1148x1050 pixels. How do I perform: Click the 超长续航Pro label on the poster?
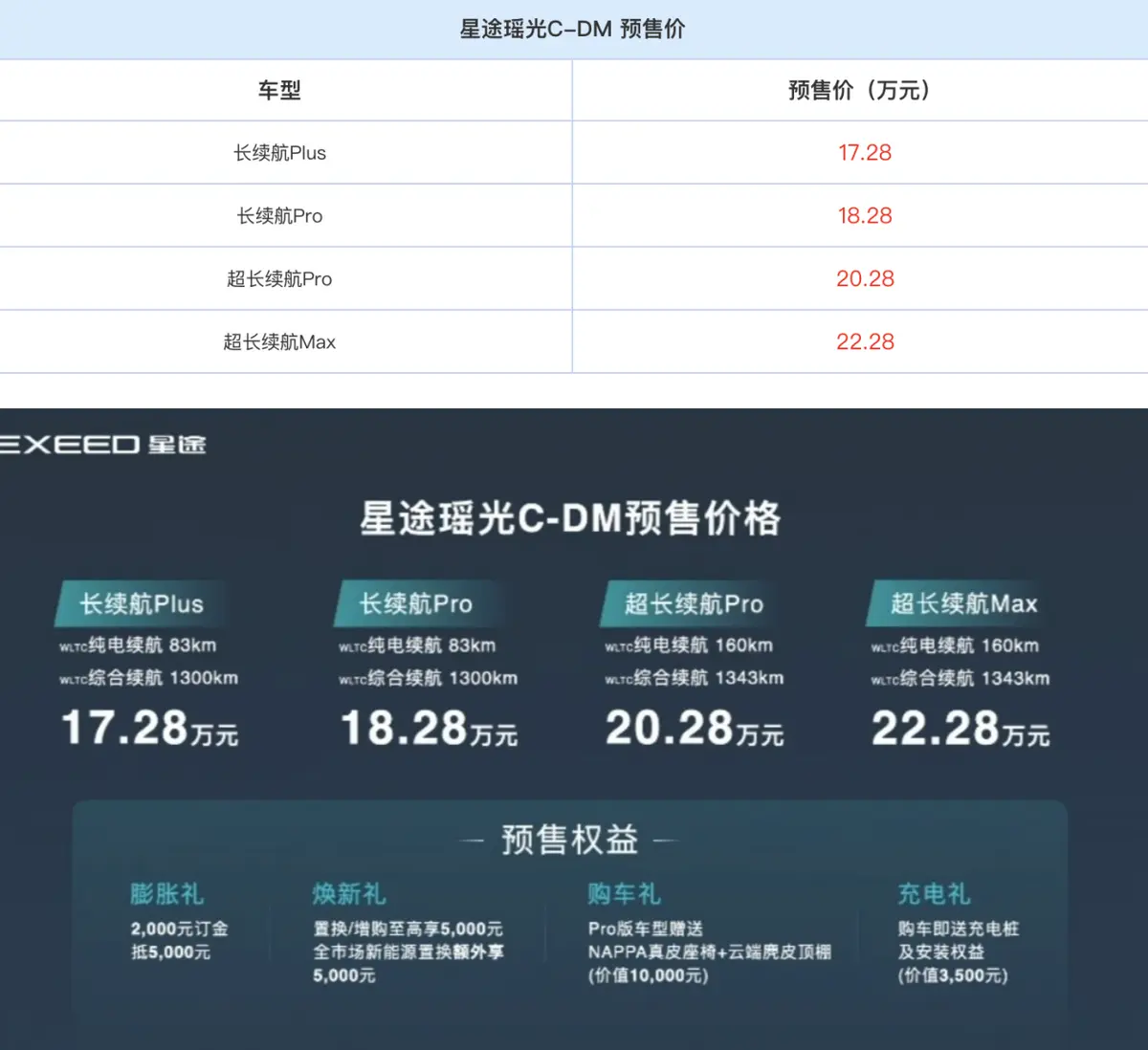(x=695, y=603)
